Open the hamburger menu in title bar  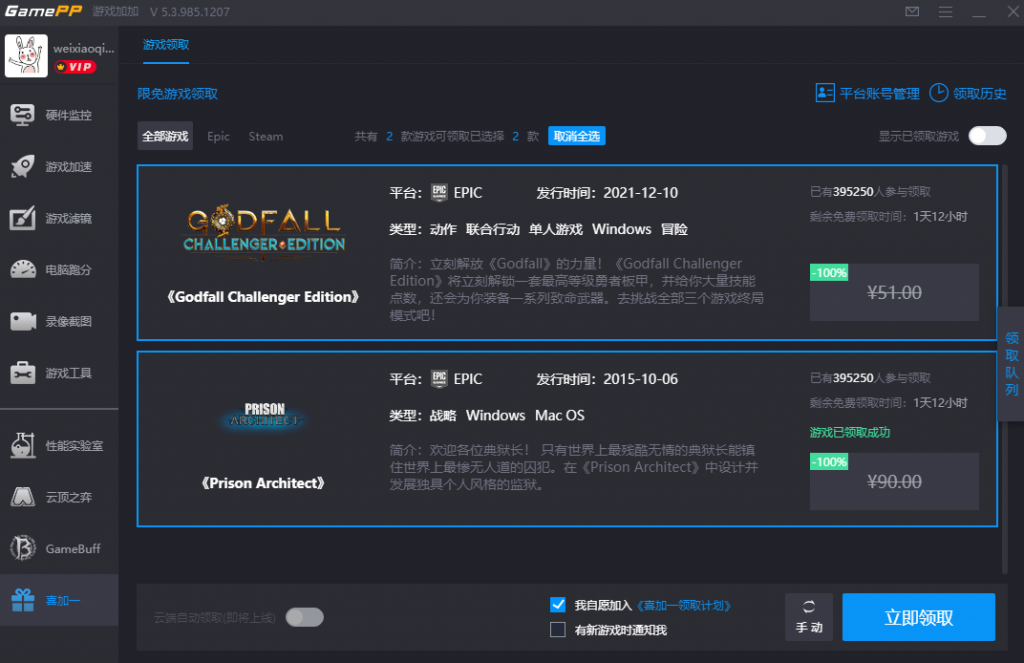[945, 12]
